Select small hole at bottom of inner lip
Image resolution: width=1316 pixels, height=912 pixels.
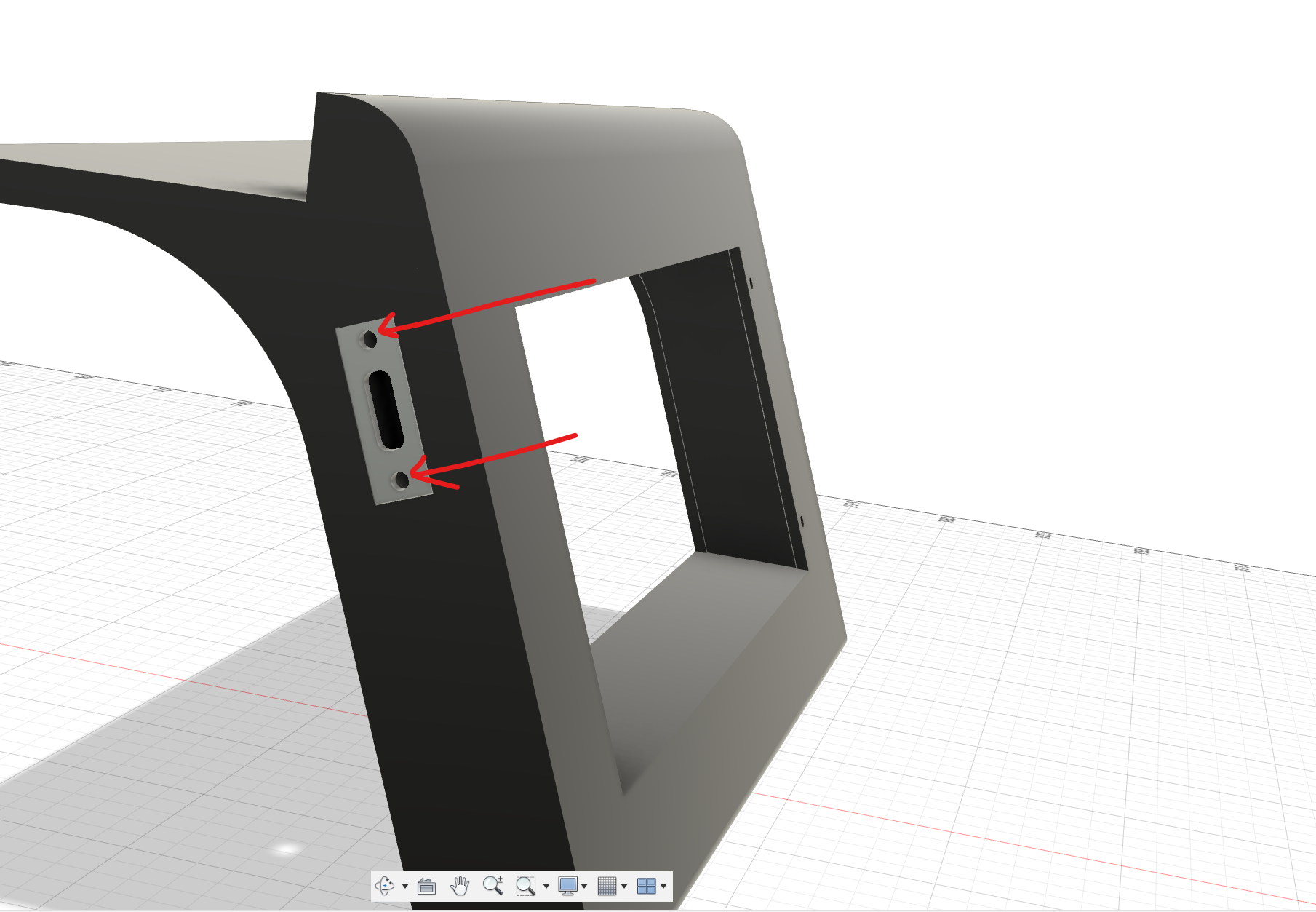(x=802, y=520)
